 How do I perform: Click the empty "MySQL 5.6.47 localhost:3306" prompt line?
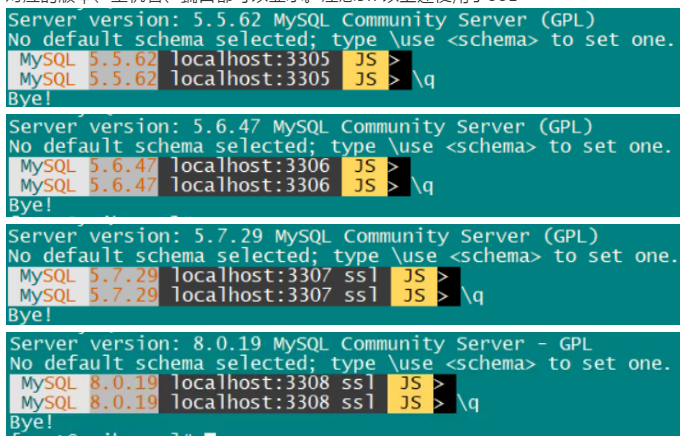(209, 167)
